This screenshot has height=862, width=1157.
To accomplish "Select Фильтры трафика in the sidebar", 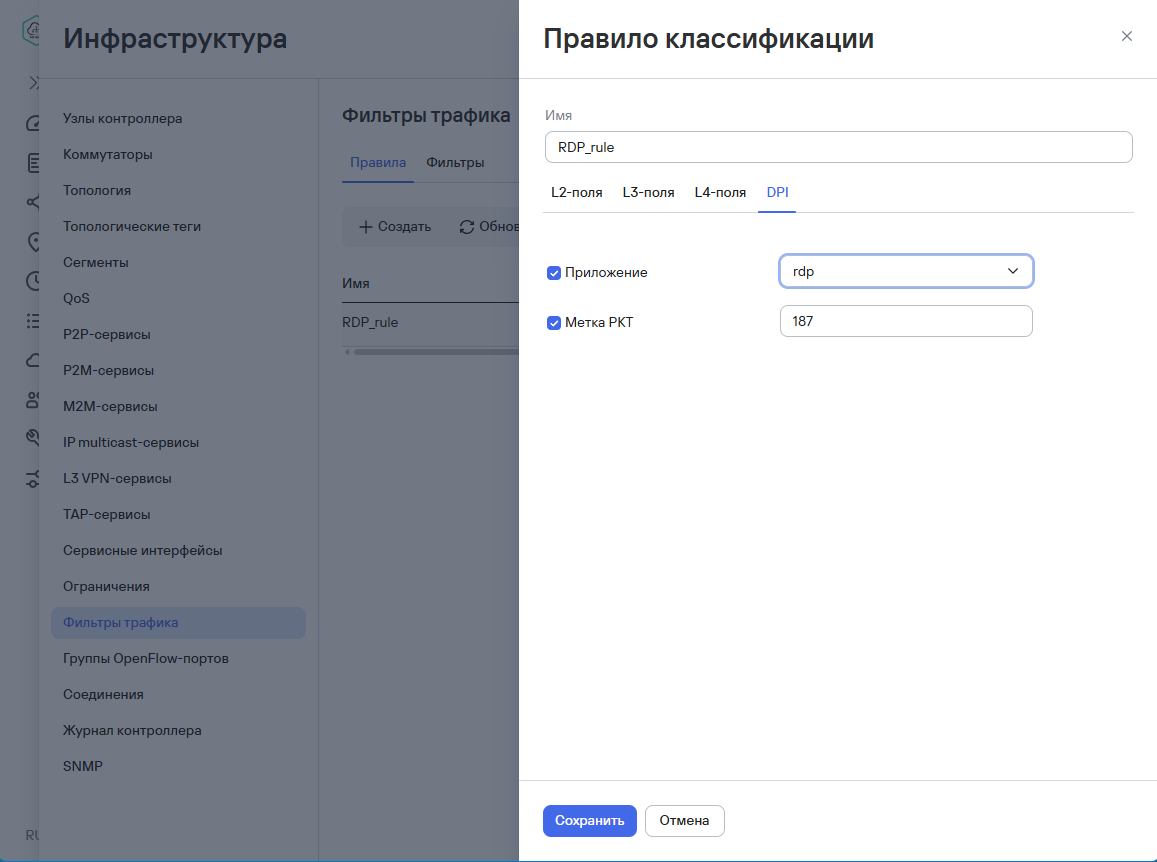I will tap(178, 623).
